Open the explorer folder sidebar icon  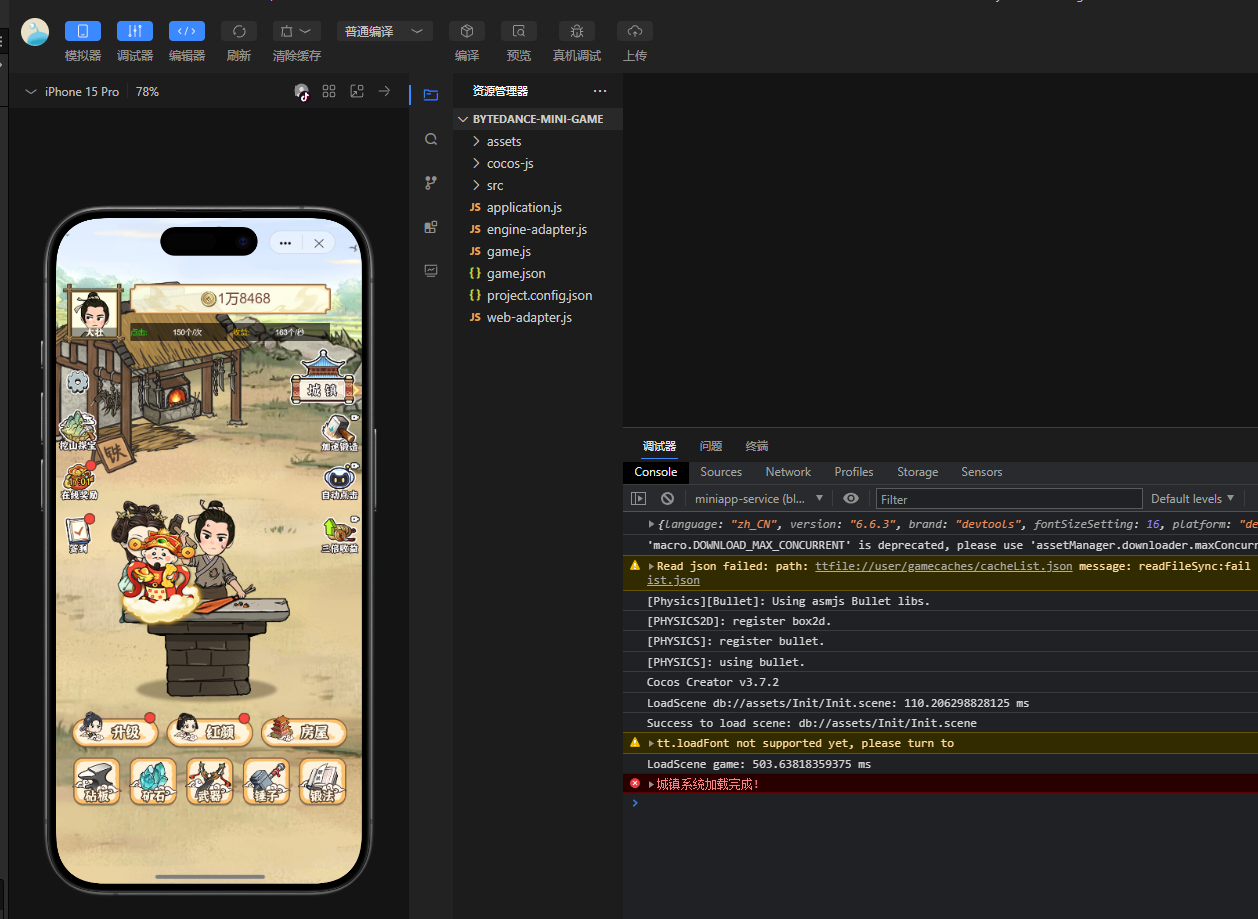[x=431, y=95]
